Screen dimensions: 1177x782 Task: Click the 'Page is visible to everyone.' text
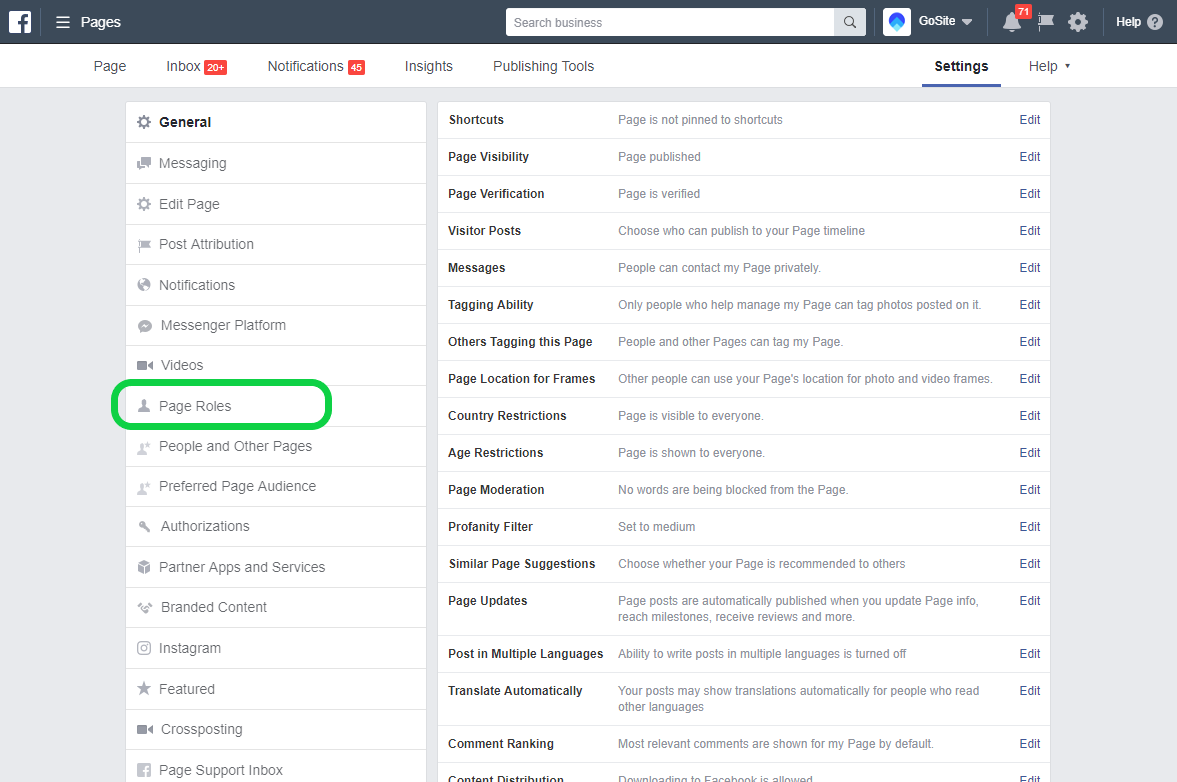(x=691, y=416)
